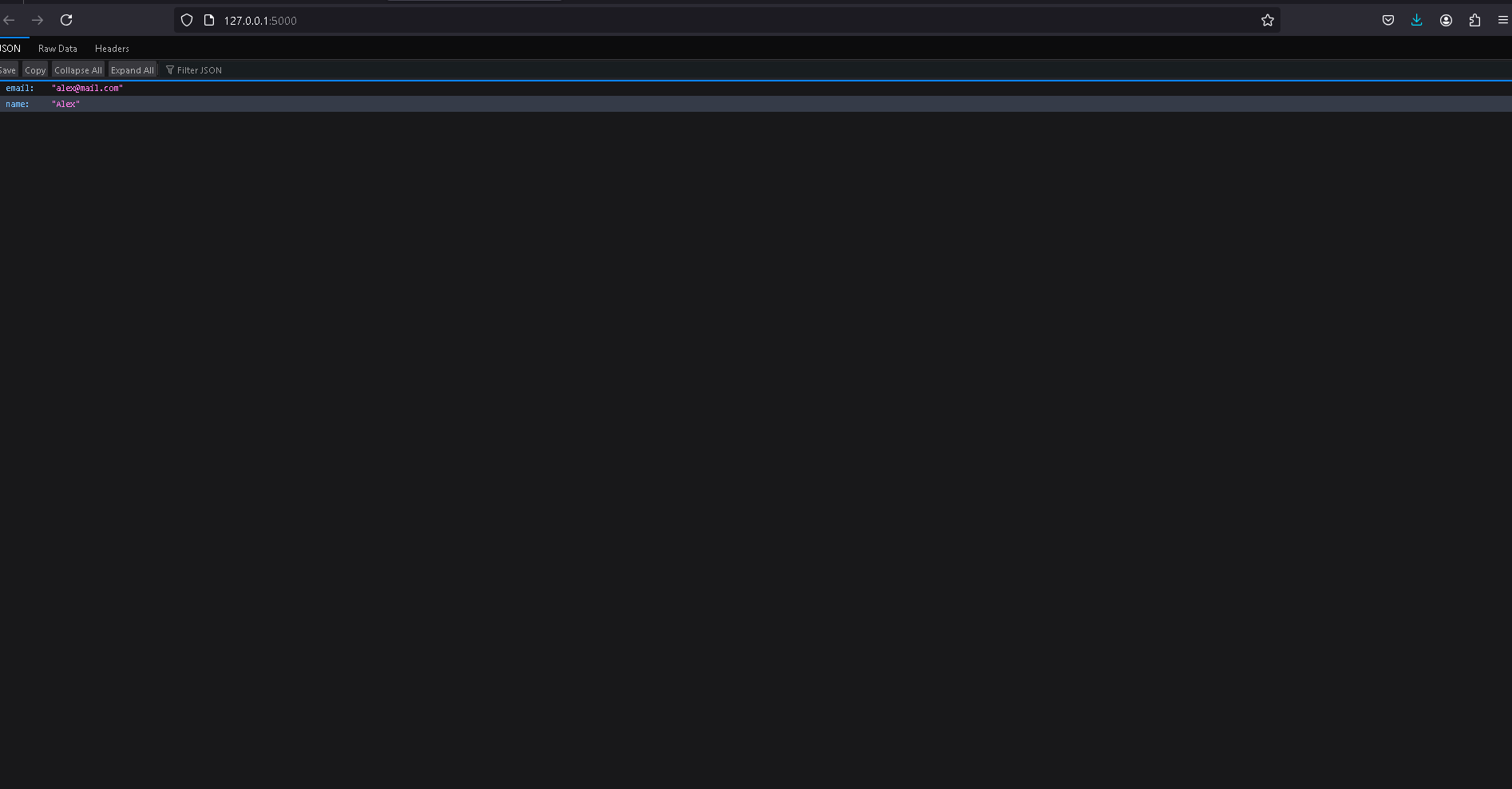The width and height of the screenshot is (1512, 789).
Task: Open the hamburger application menu
Action: tap(1502, 21)
